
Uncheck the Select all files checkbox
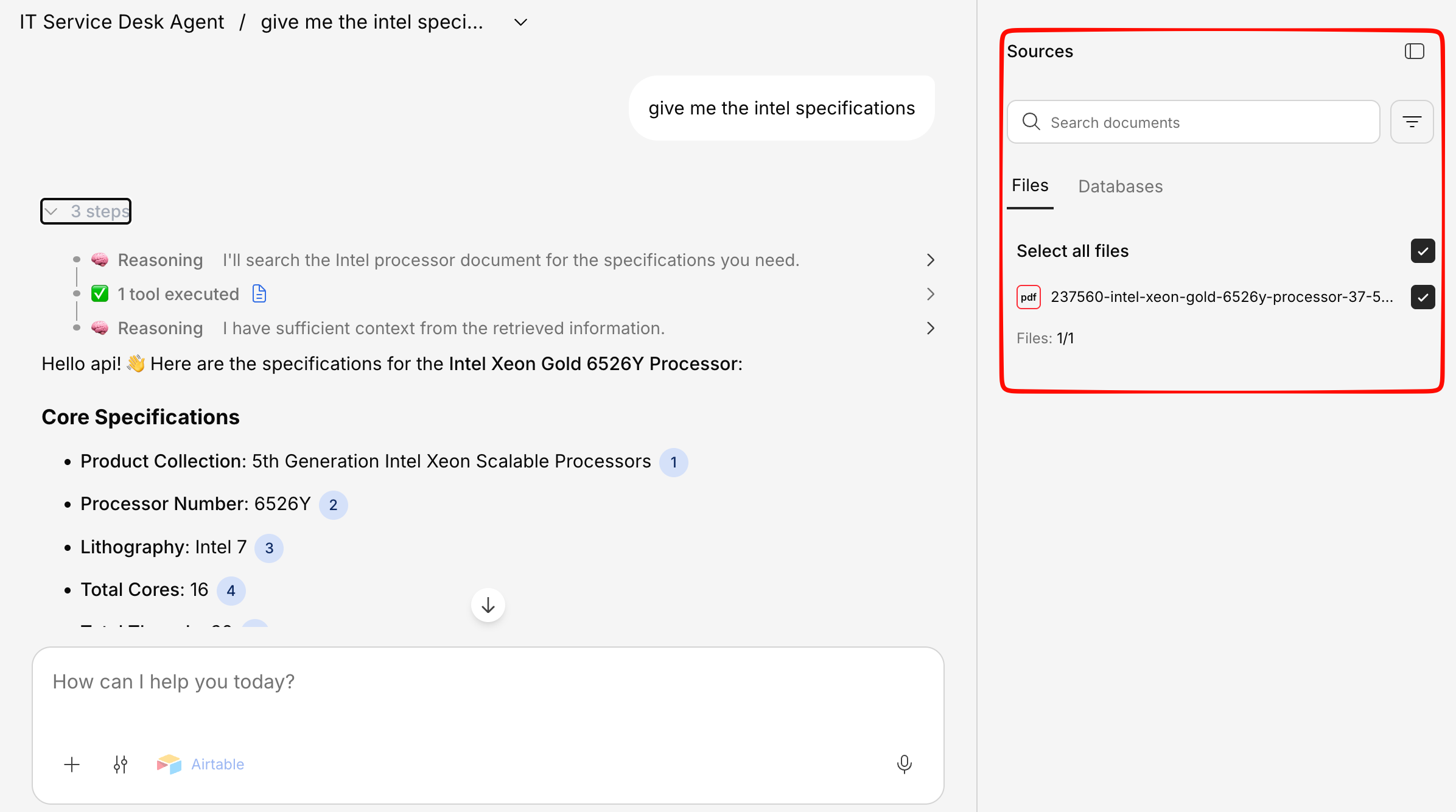click(1423, 251)
